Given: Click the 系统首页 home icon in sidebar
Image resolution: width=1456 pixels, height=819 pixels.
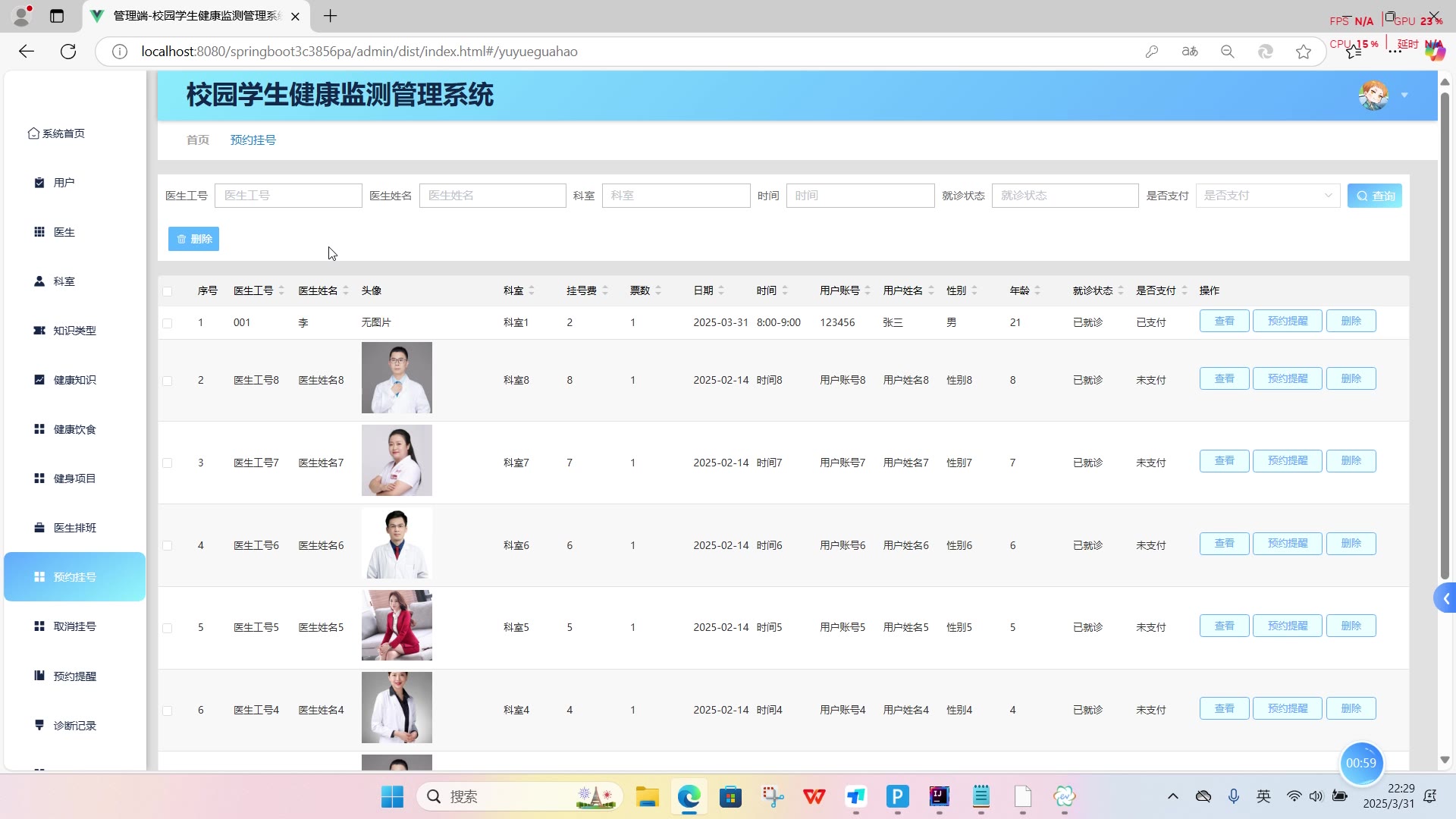Looking at the screenshot, I should click(33, 133).
